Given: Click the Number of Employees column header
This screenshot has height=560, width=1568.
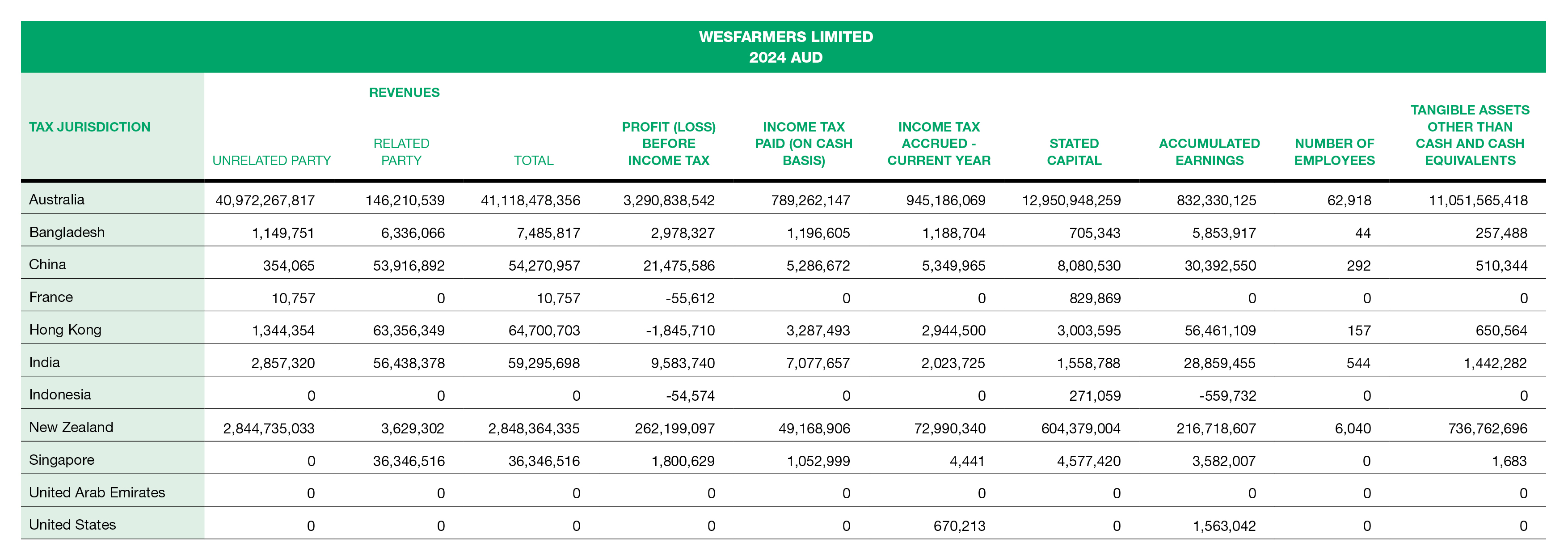Looking at the screenshot, I should (x=1334, y=152).
